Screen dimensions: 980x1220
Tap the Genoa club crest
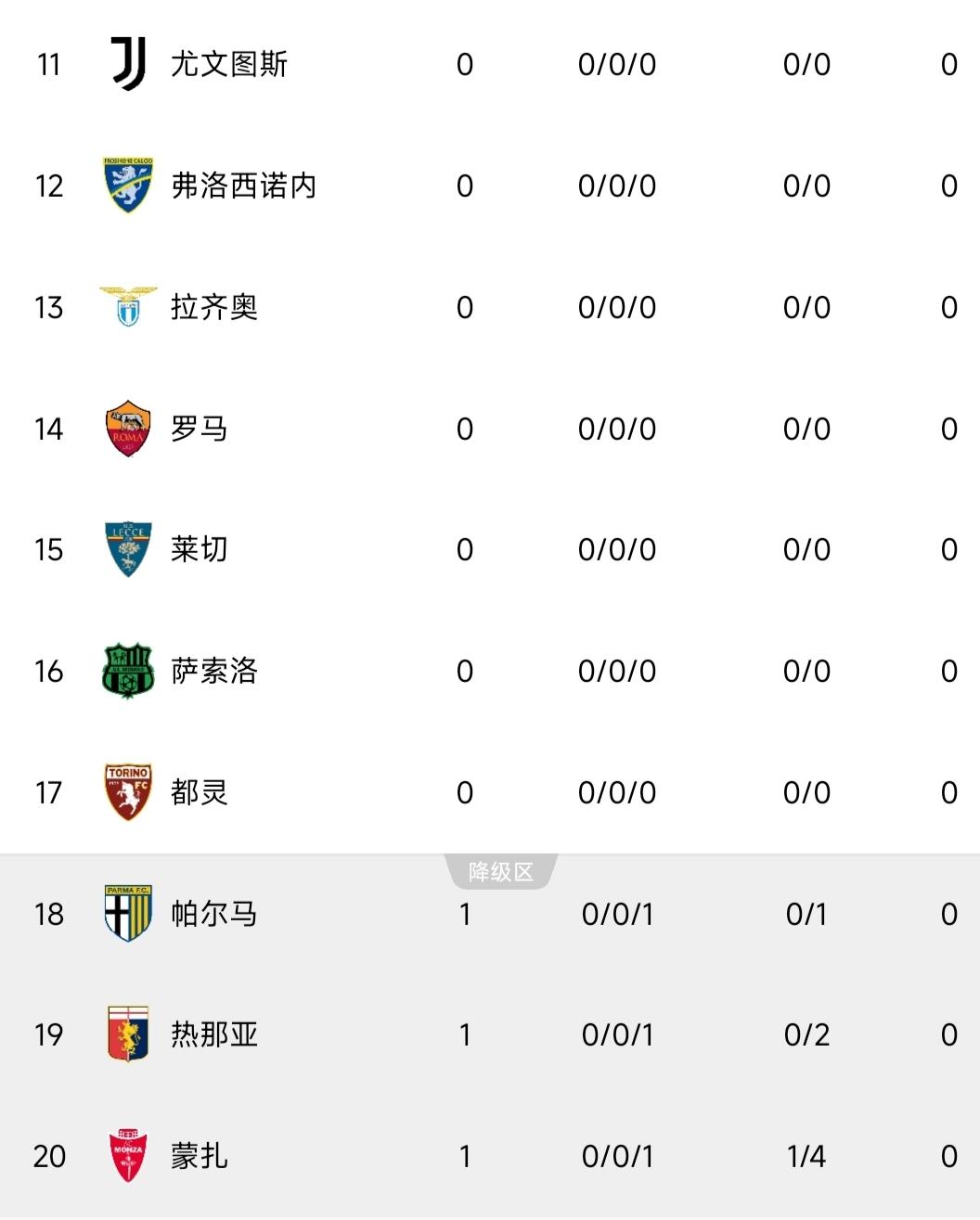tap(128, 1034)
